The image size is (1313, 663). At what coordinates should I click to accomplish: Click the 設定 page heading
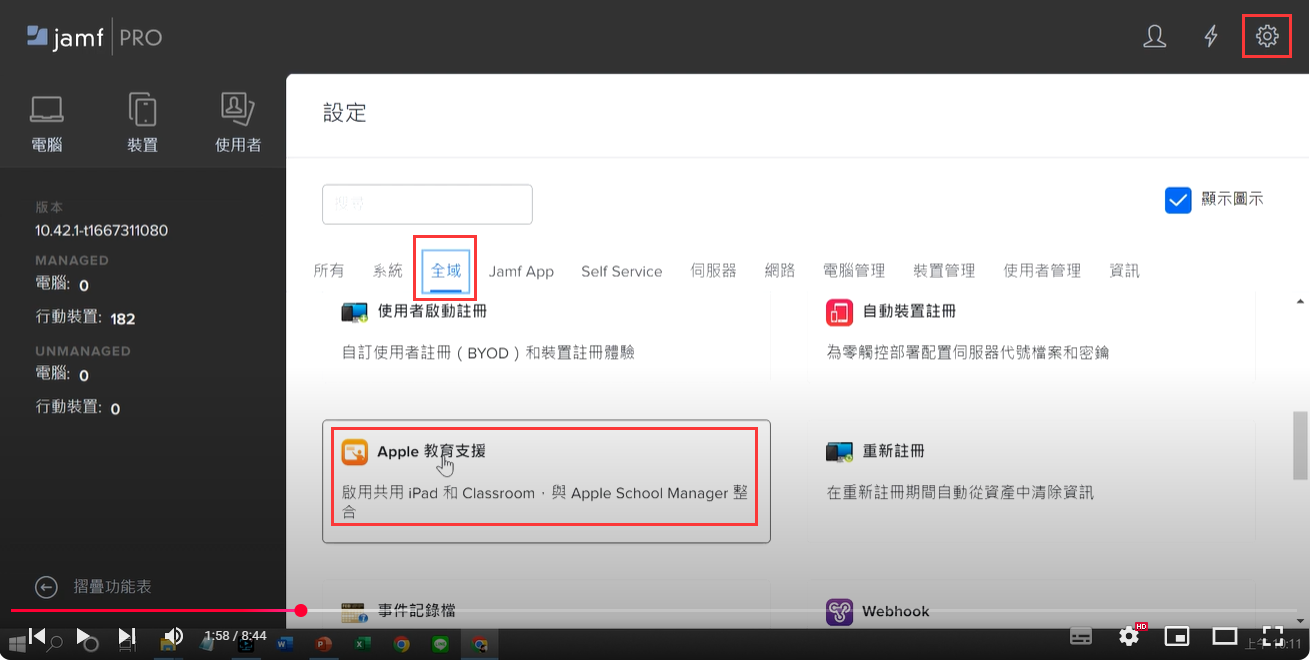pos(345,113)
